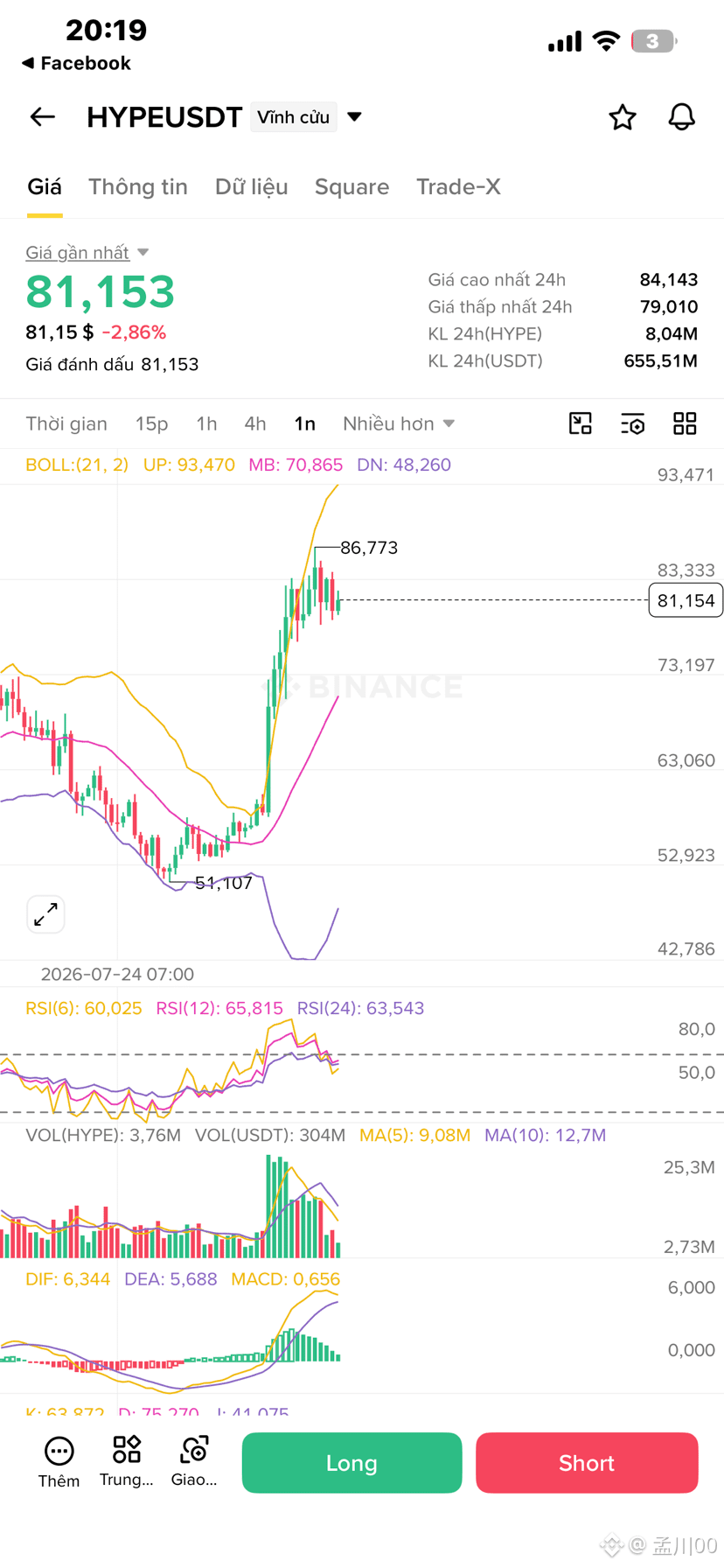Open the Trade-X tab
The height and width of the screenshot is (1568, 724).
tap(458, 186)
